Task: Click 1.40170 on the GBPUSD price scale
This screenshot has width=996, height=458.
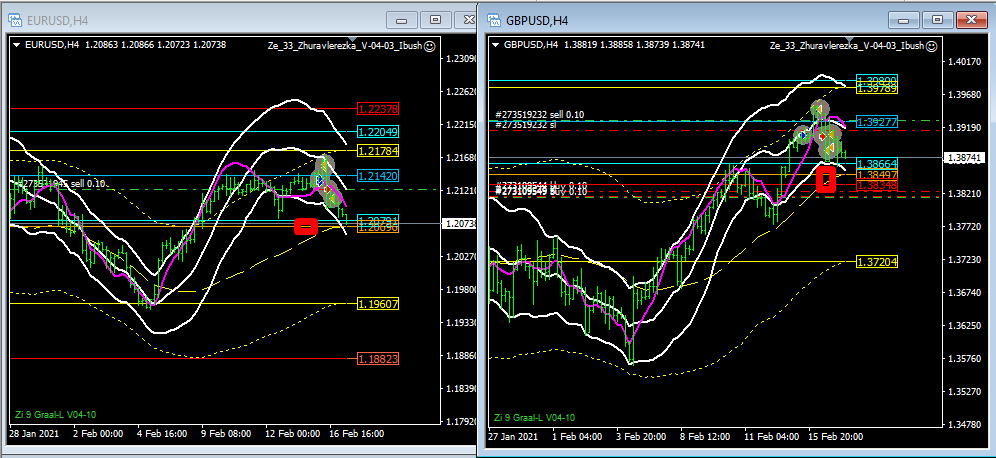Action: (x=964, y=62)
